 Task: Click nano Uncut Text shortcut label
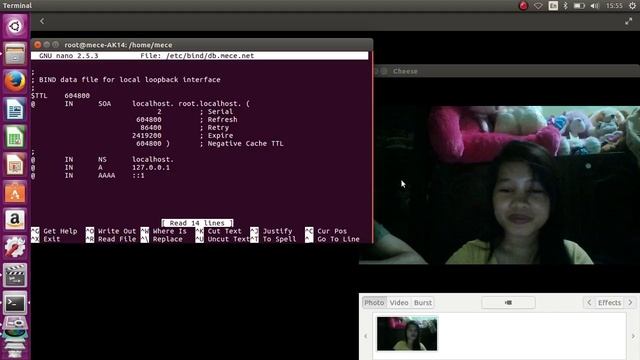(229, 239)
